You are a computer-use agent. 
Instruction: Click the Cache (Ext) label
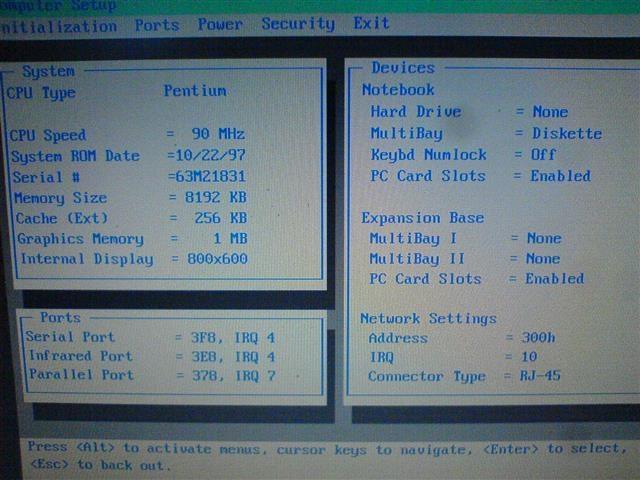(x=62, y=218)
